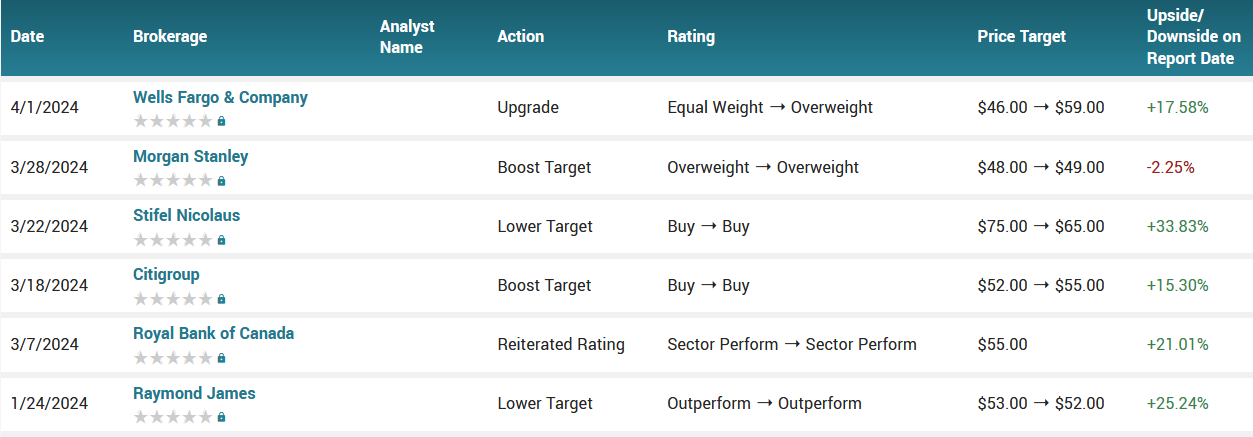Click the lock icon under Citigroup

click(x=221, y=299)
